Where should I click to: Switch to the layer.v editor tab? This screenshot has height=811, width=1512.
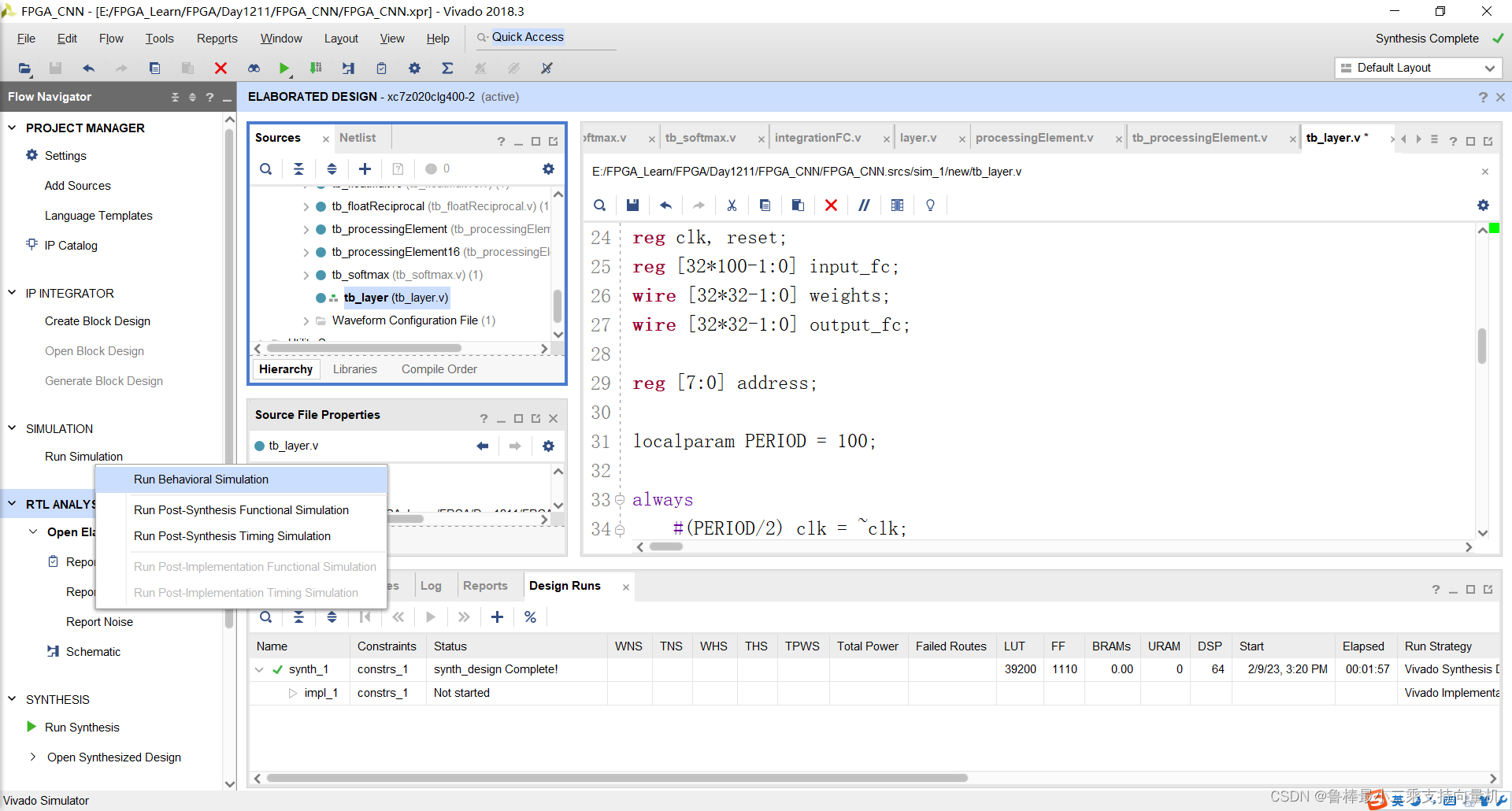coord(918,138)
